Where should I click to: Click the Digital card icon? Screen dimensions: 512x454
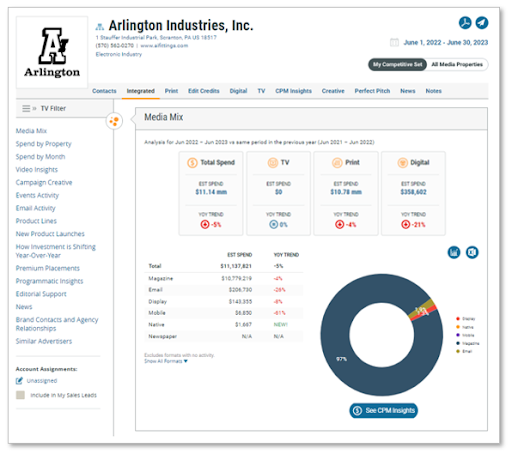(403, 163)
